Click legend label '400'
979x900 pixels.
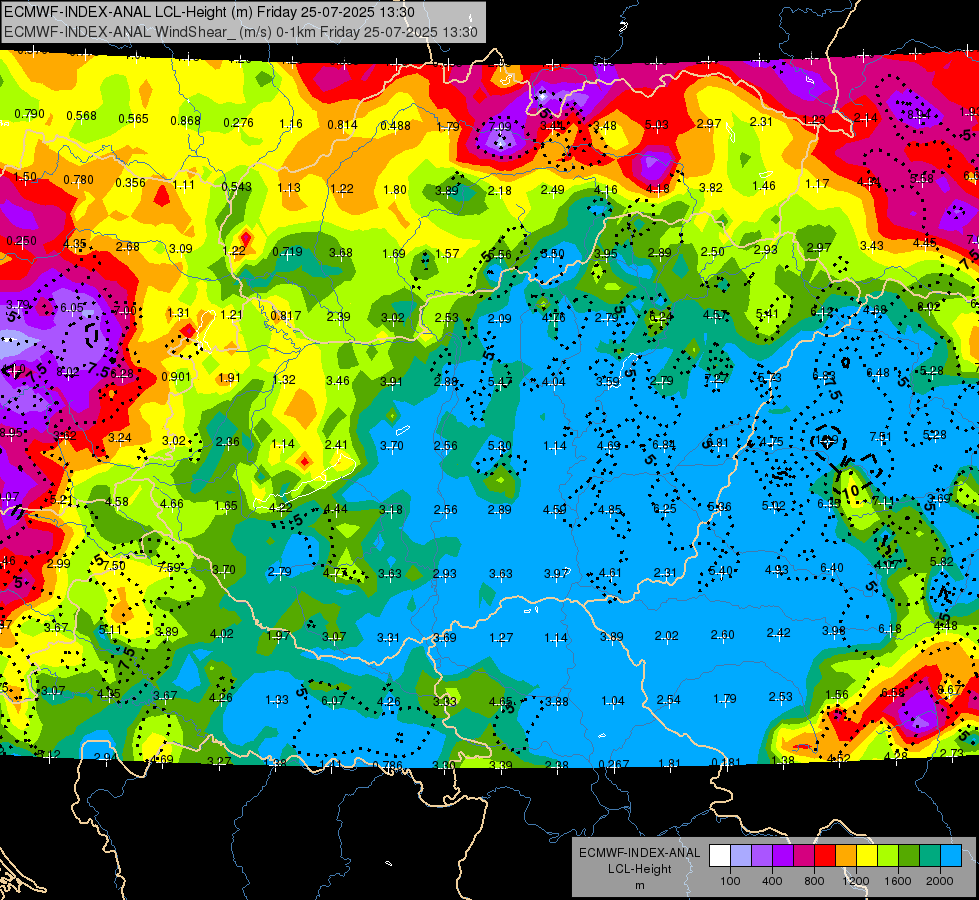coord(772,881)
